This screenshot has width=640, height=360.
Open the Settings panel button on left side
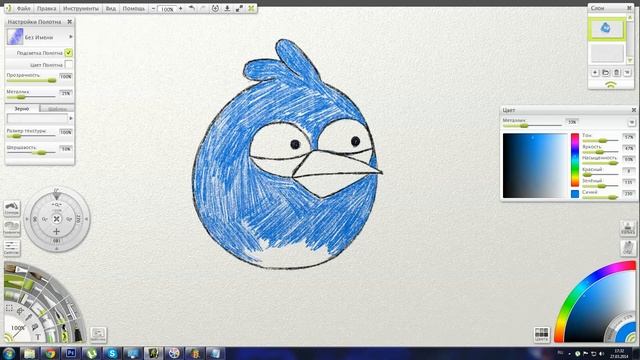coord(11,248)
